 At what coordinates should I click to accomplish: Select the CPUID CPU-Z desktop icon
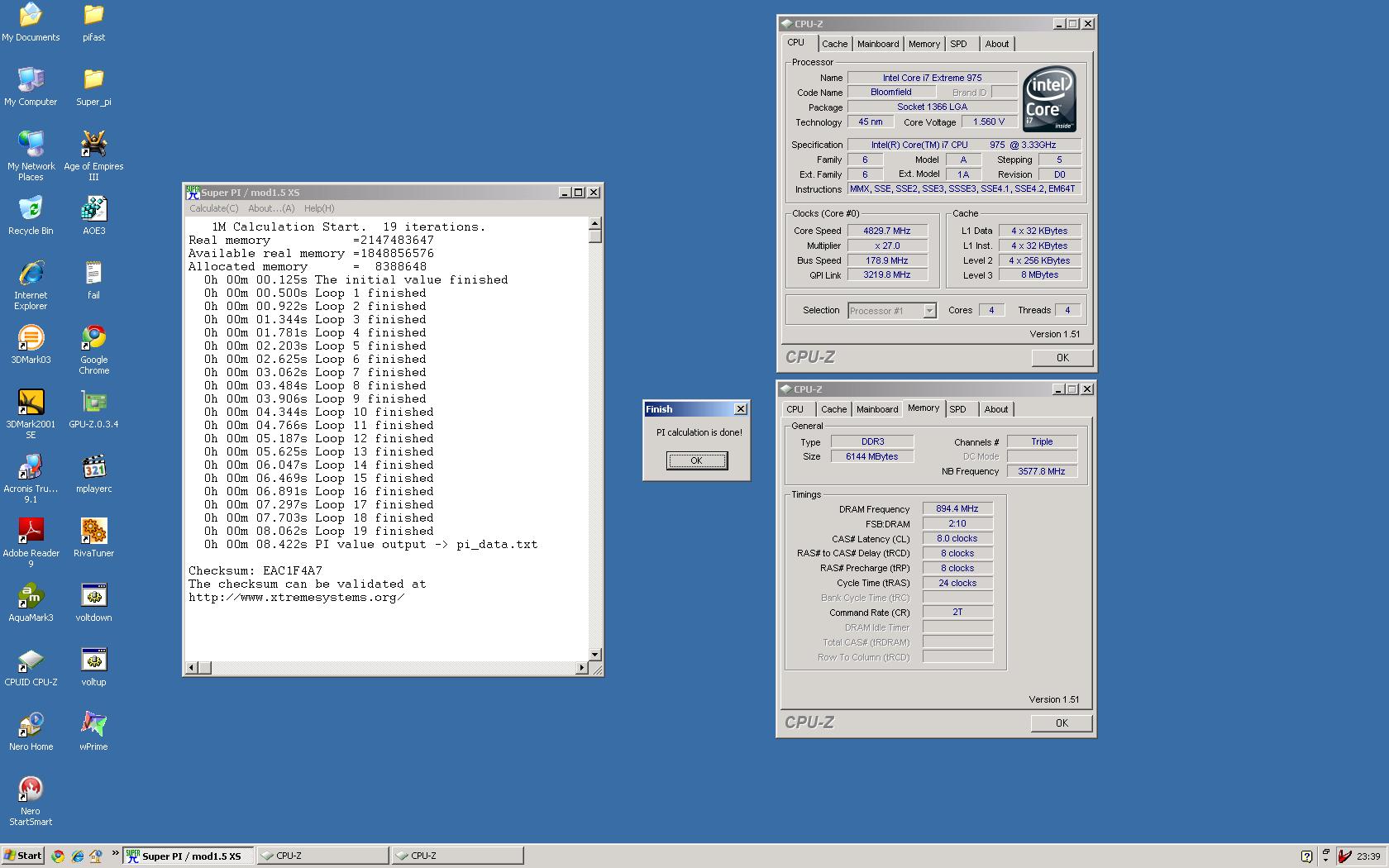coord(31,667)
